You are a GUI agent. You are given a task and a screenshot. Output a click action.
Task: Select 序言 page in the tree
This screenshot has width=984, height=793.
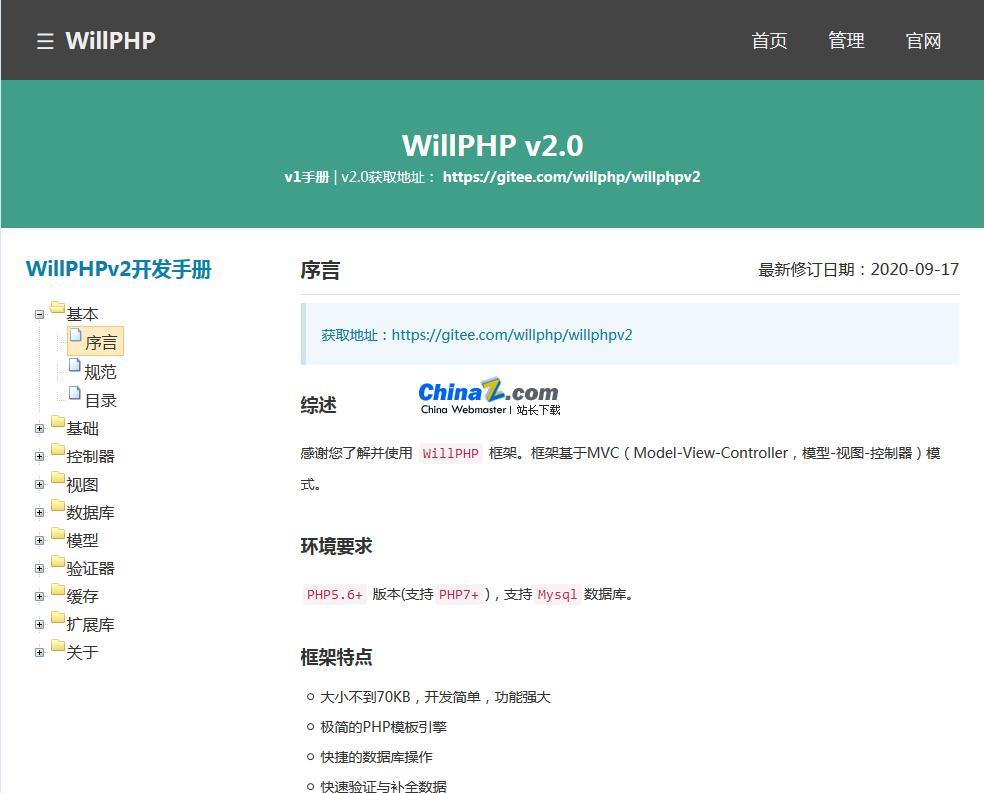coord(101,343)
